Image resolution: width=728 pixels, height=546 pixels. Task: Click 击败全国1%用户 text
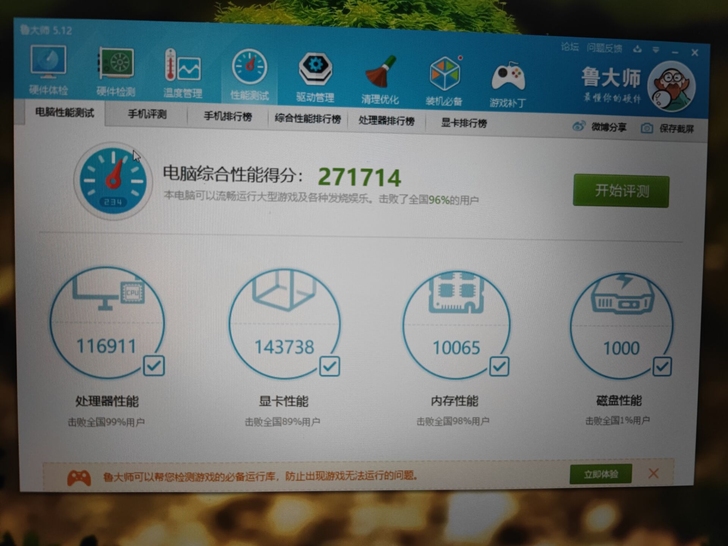pyautogui.click(x=617, y=421)
